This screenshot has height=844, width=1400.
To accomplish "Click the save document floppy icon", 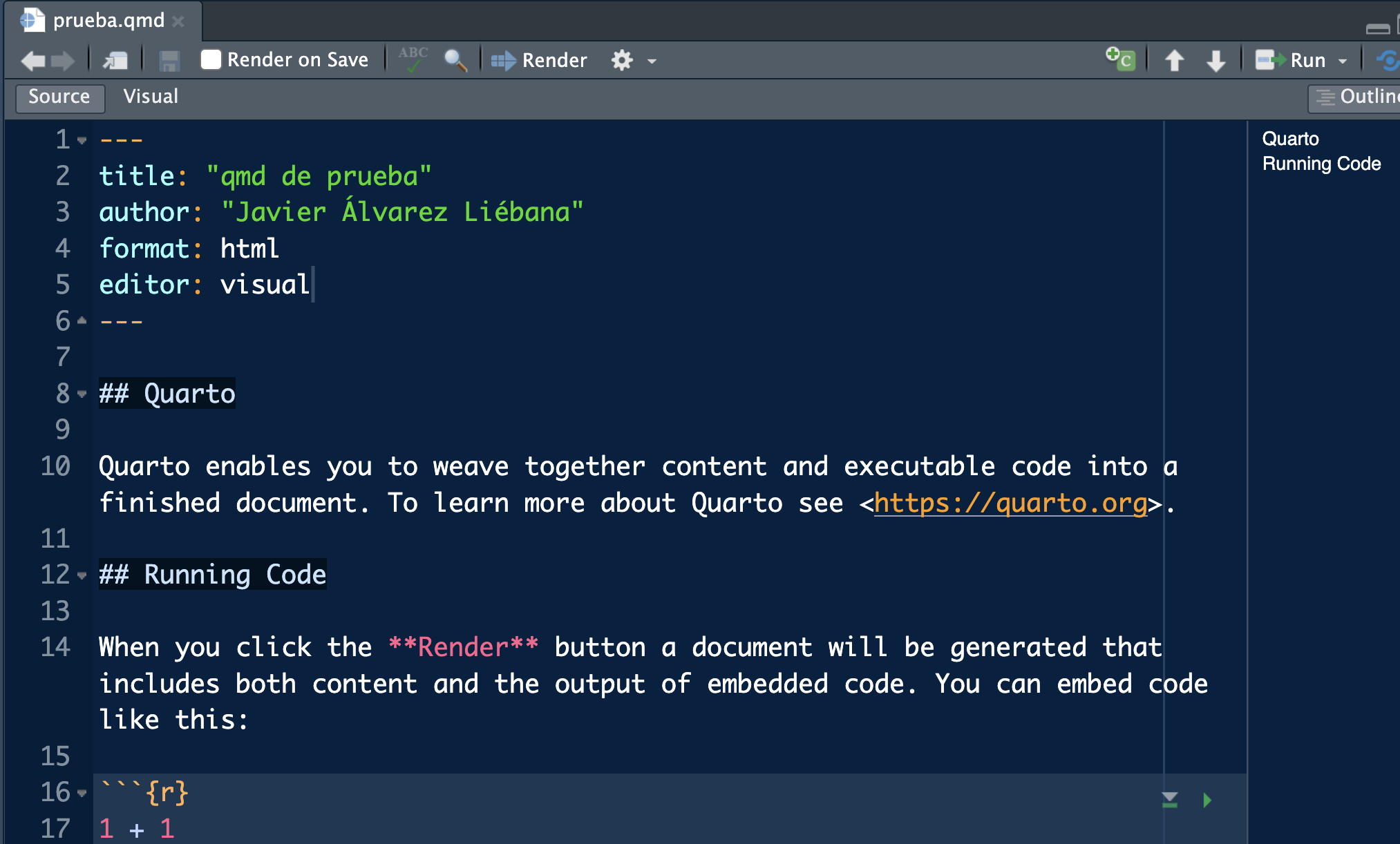I will pos(169,61).
